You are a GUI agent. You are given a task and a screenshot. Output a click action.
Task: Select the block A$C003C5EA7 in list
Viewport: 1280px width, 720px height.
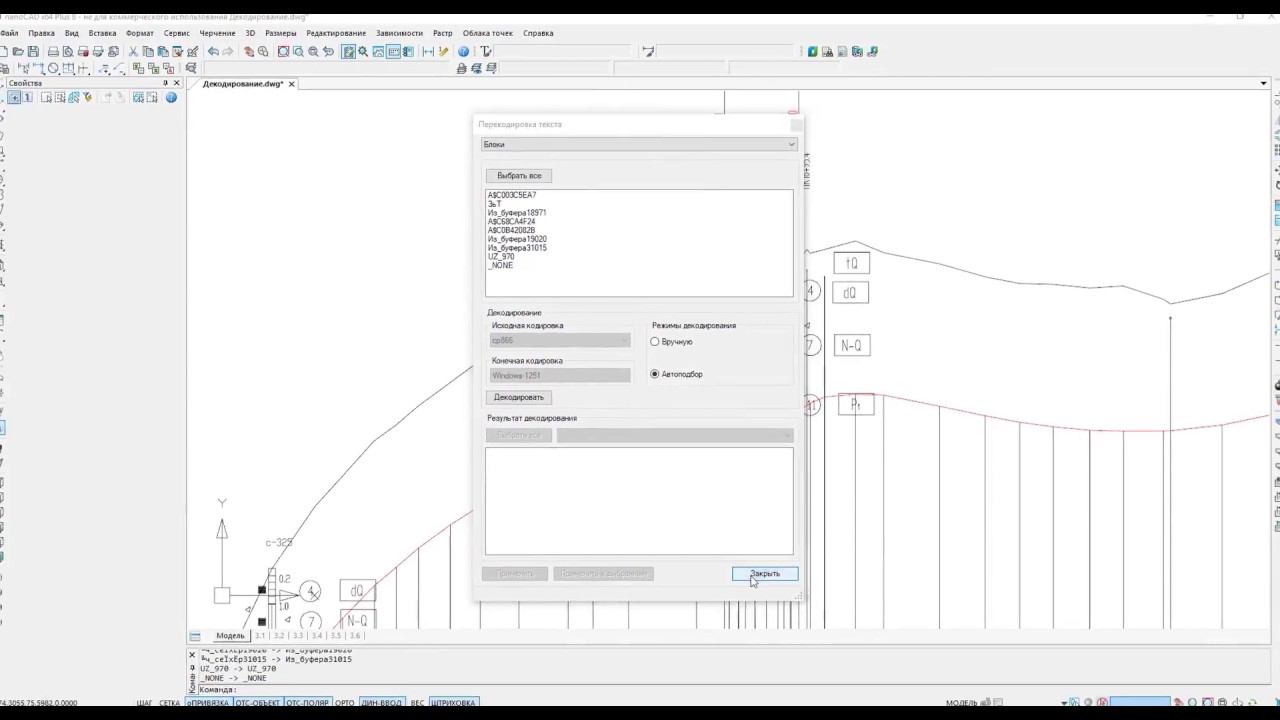point(512,195)
